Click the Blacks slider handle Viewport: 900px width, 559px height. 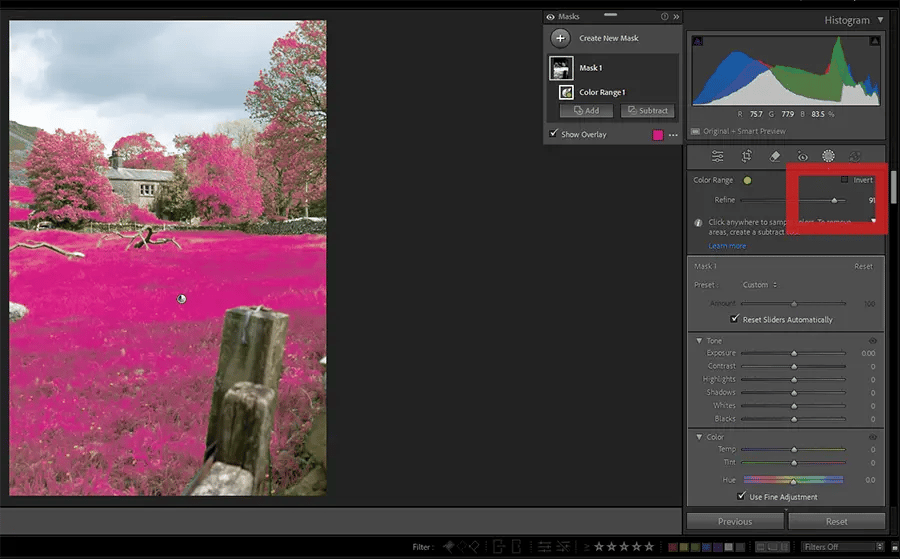pyautogui.click(x=794, y=420)
